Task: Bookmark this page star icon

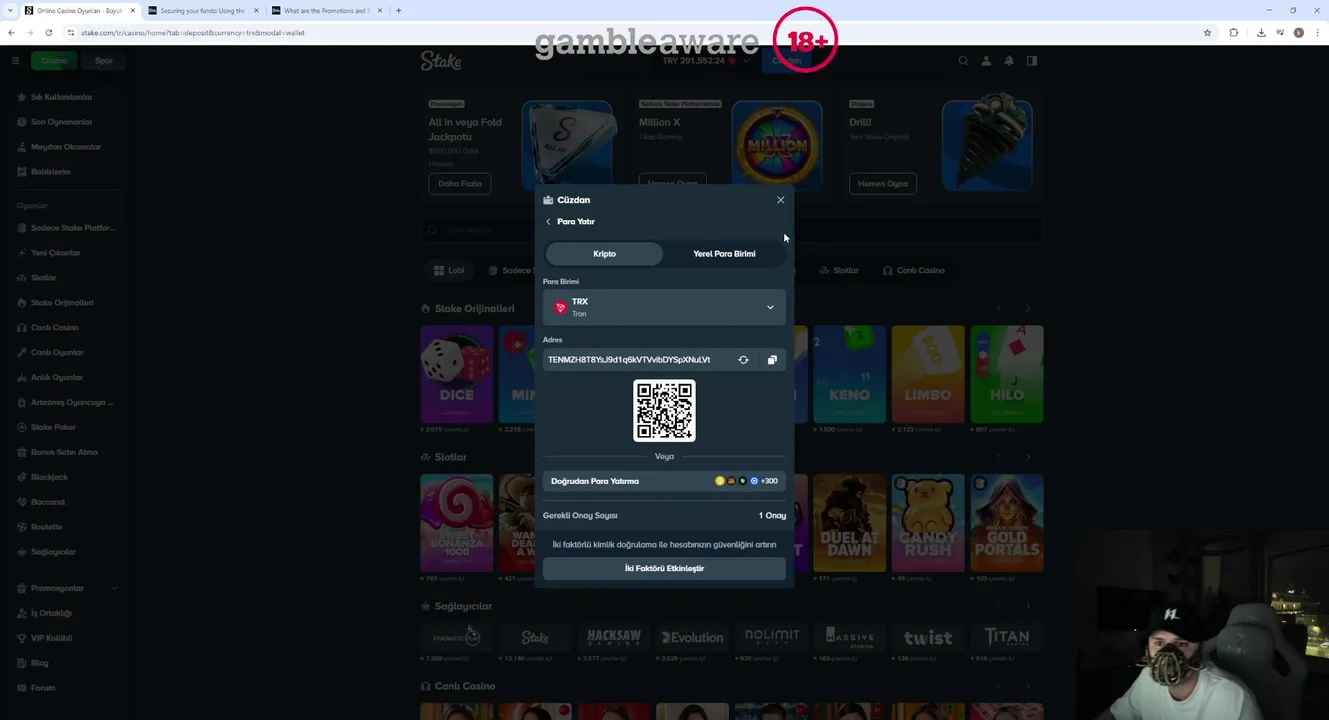Action: pos(1207,33)
